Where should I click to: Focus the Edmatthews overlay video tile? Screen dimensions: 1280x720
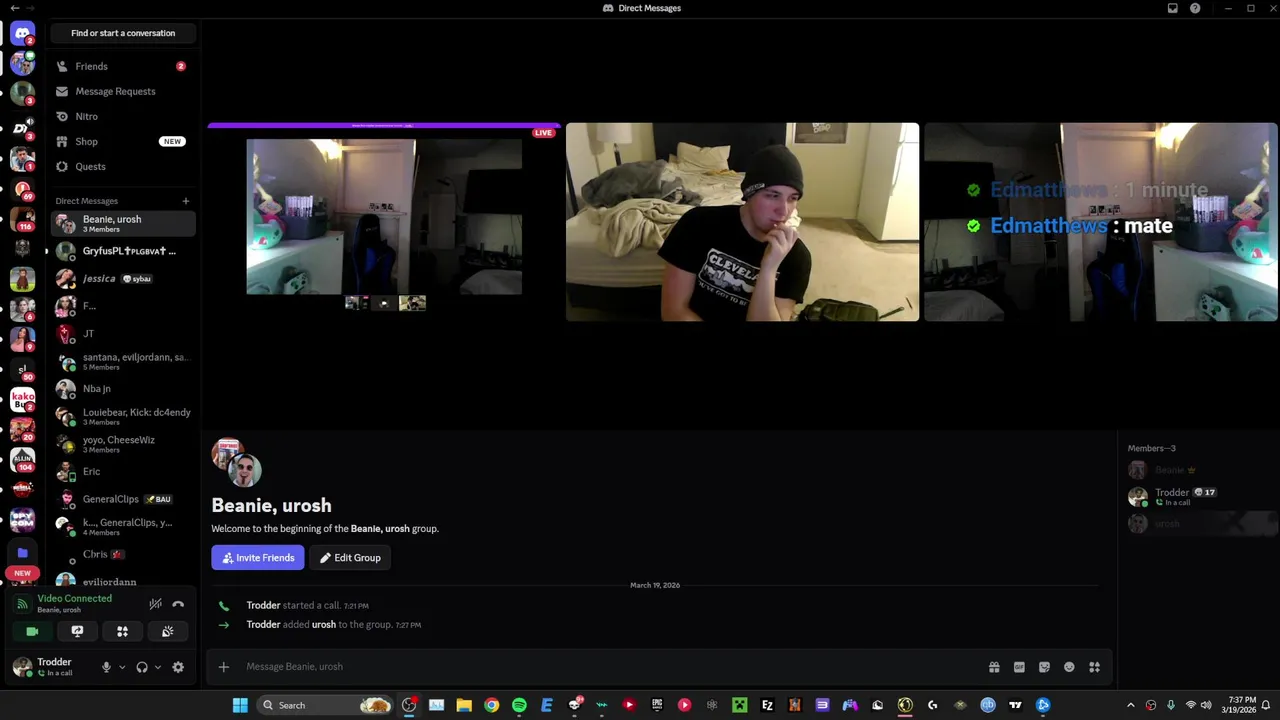[1101, 222]
